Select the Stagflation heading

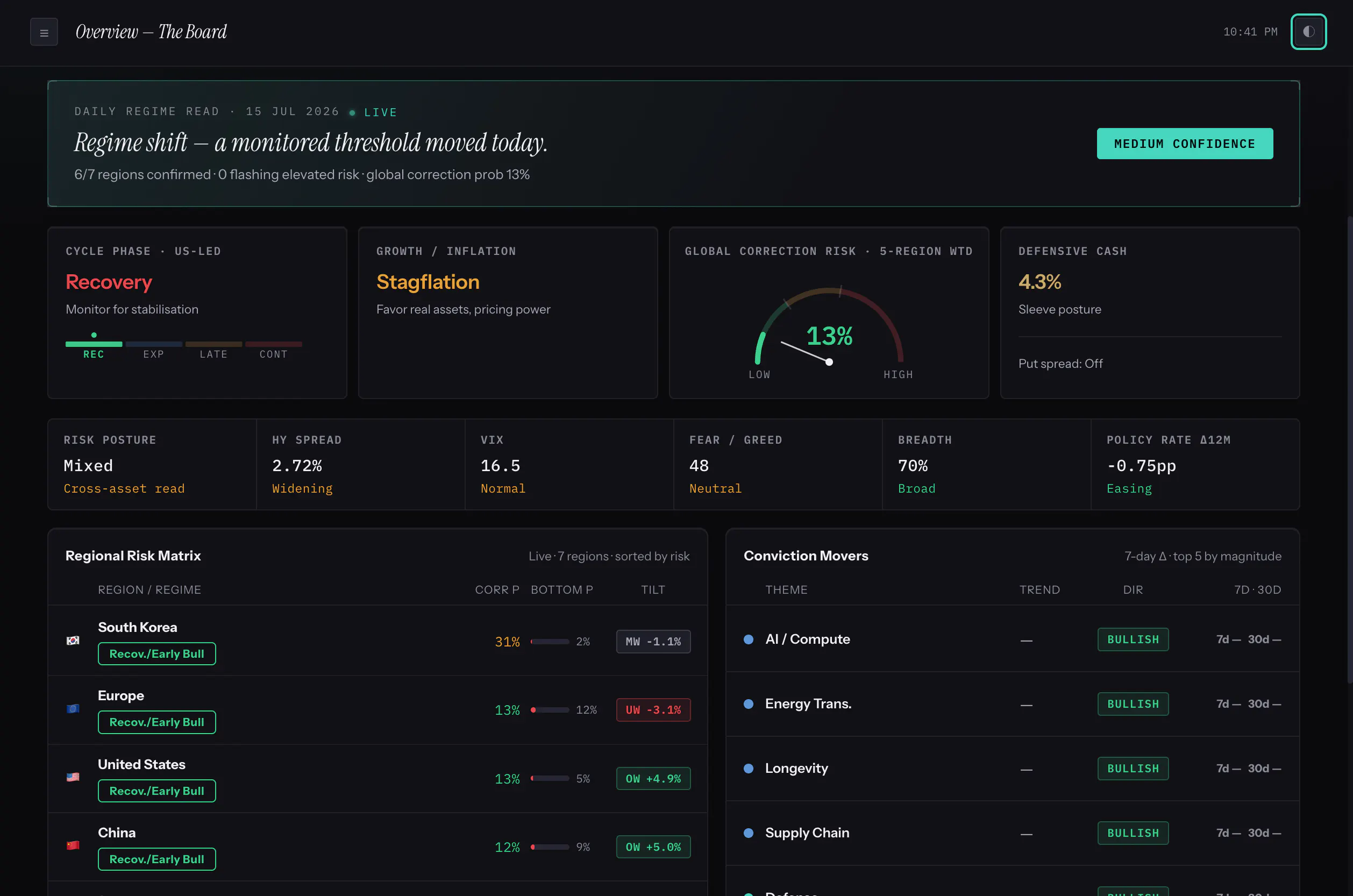[x=428, y=282]
